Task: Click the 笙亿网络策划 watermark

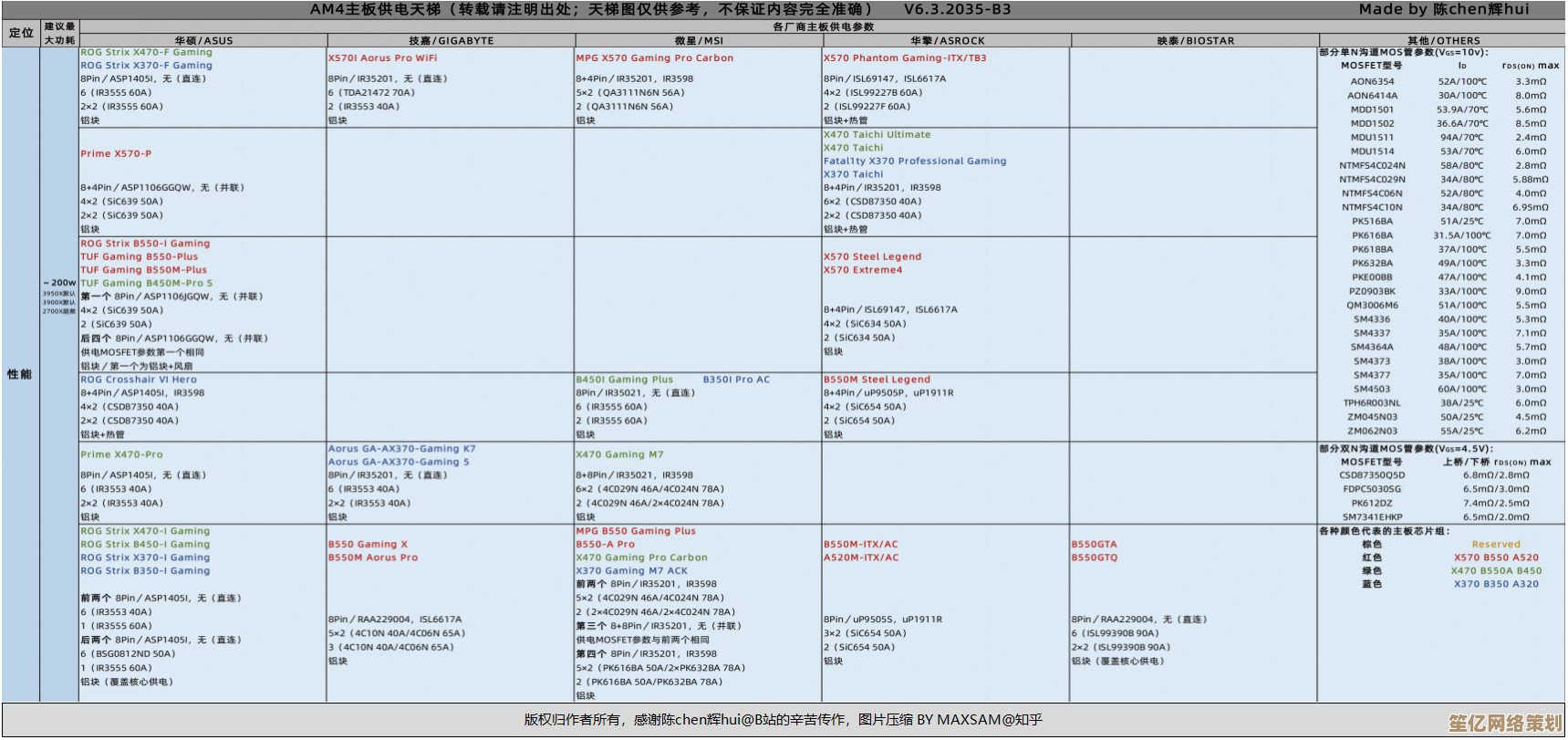Action: [x=1505, y=724]
